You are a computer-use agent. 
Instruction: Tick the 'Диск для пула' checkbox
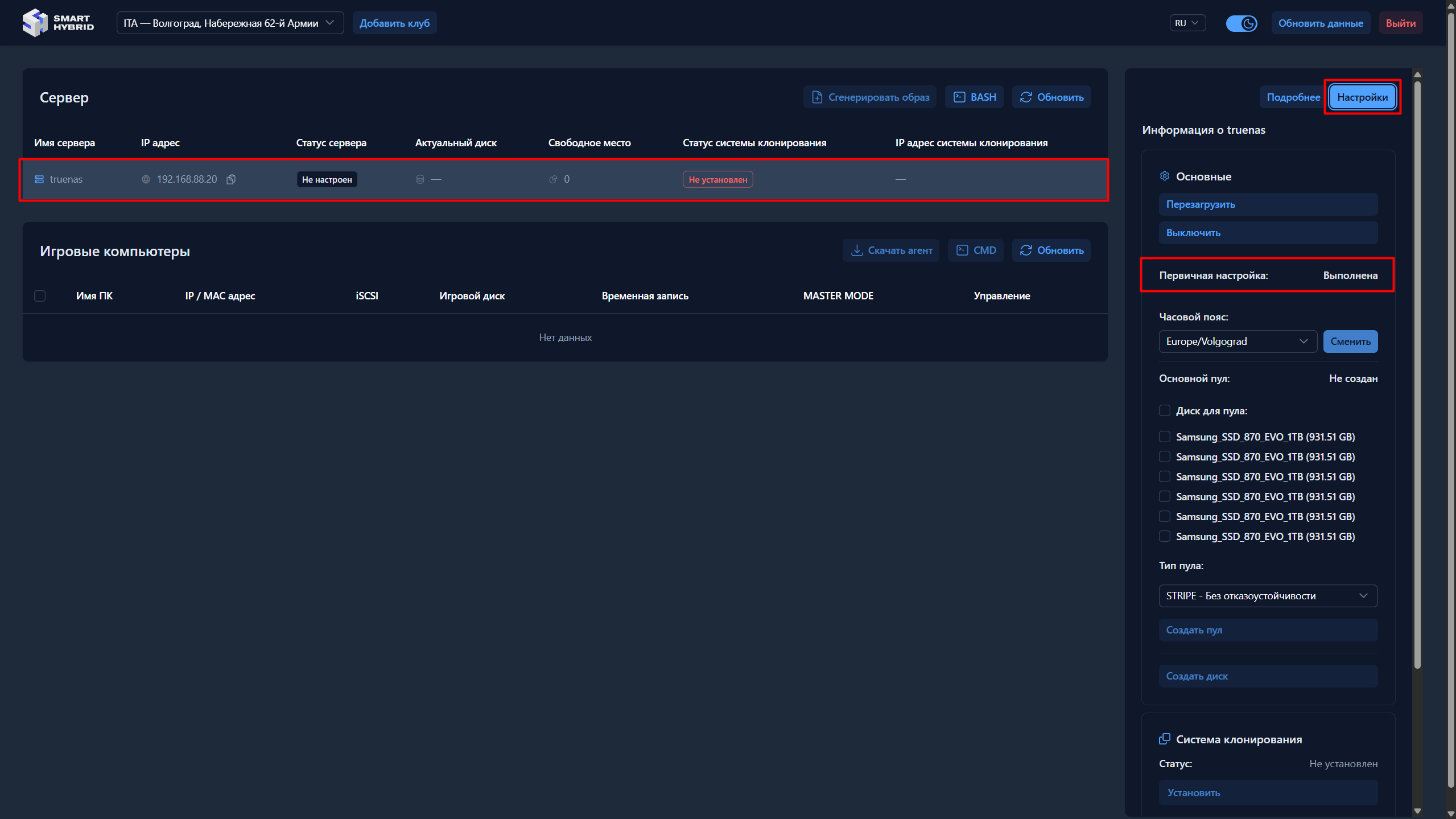pos(1165,411)
